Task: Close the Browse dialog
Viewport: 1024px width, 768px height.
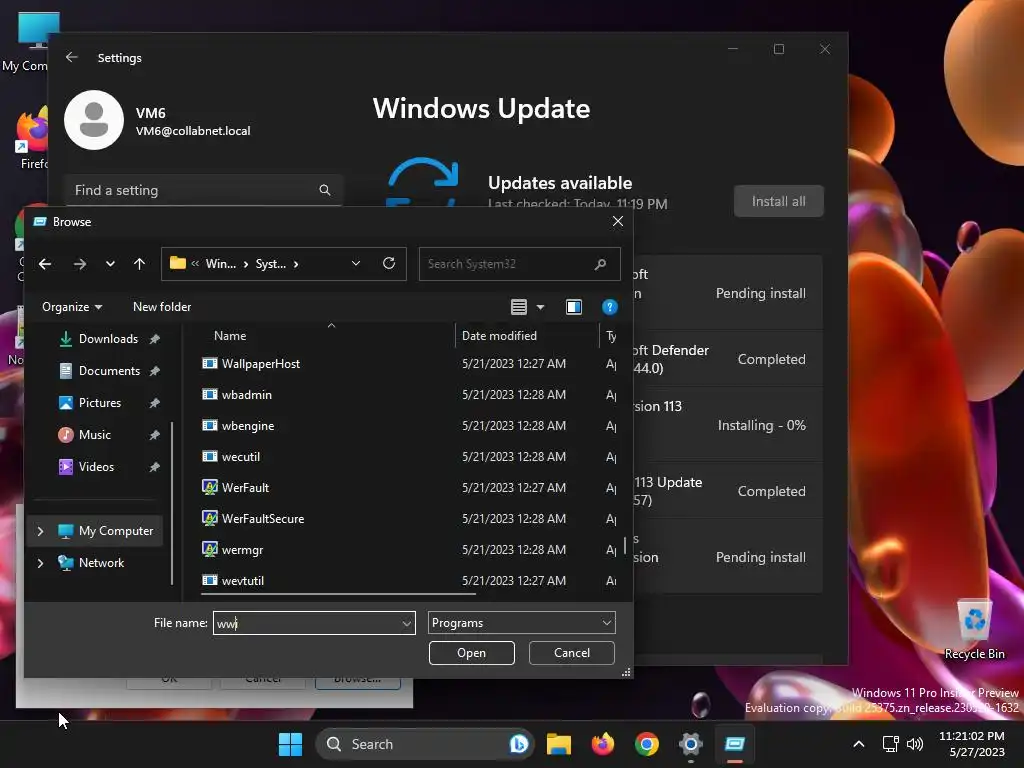Action: coord(618,221)
